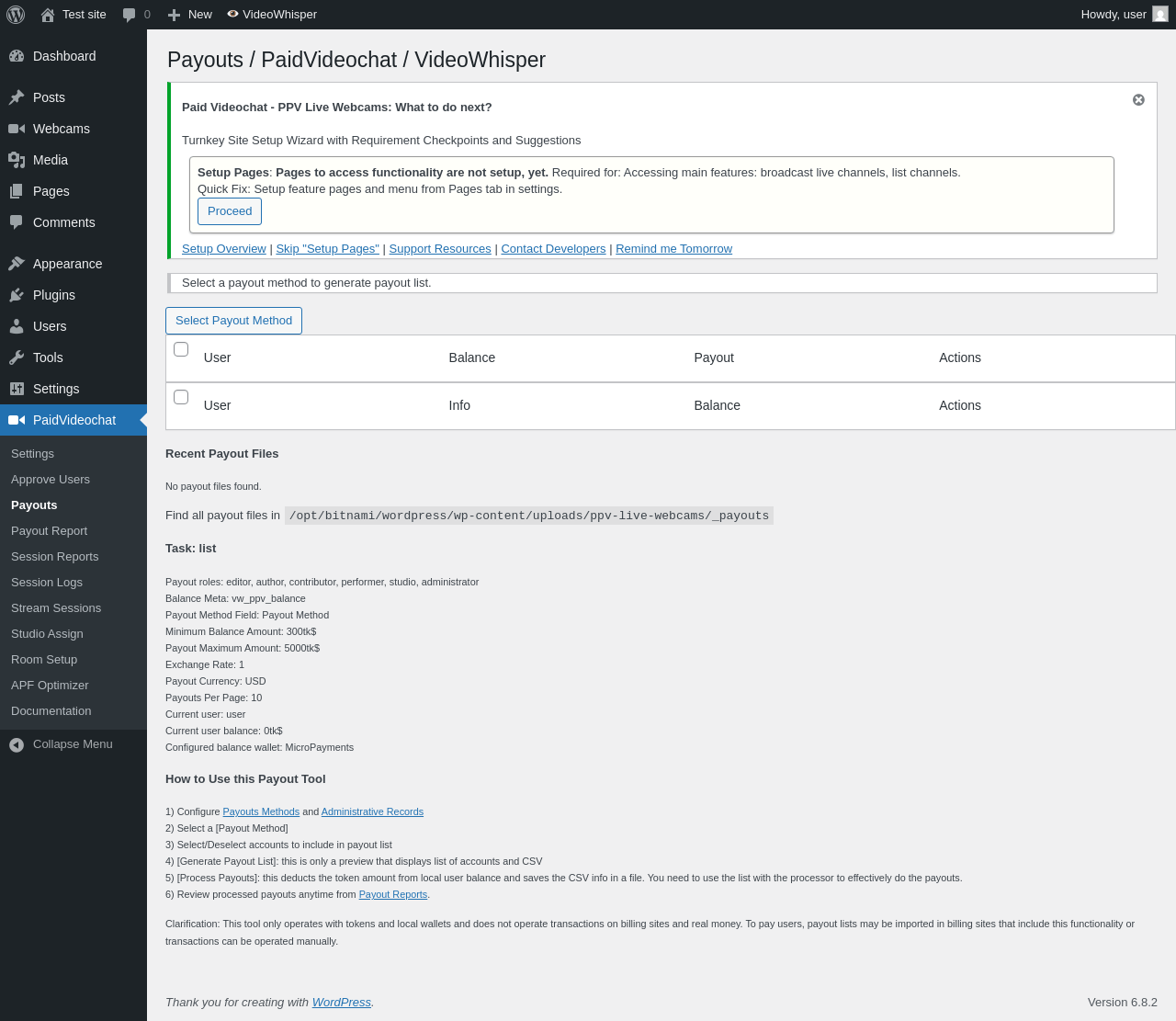
Task: Click the Posts pin icon
Action: 17,97
